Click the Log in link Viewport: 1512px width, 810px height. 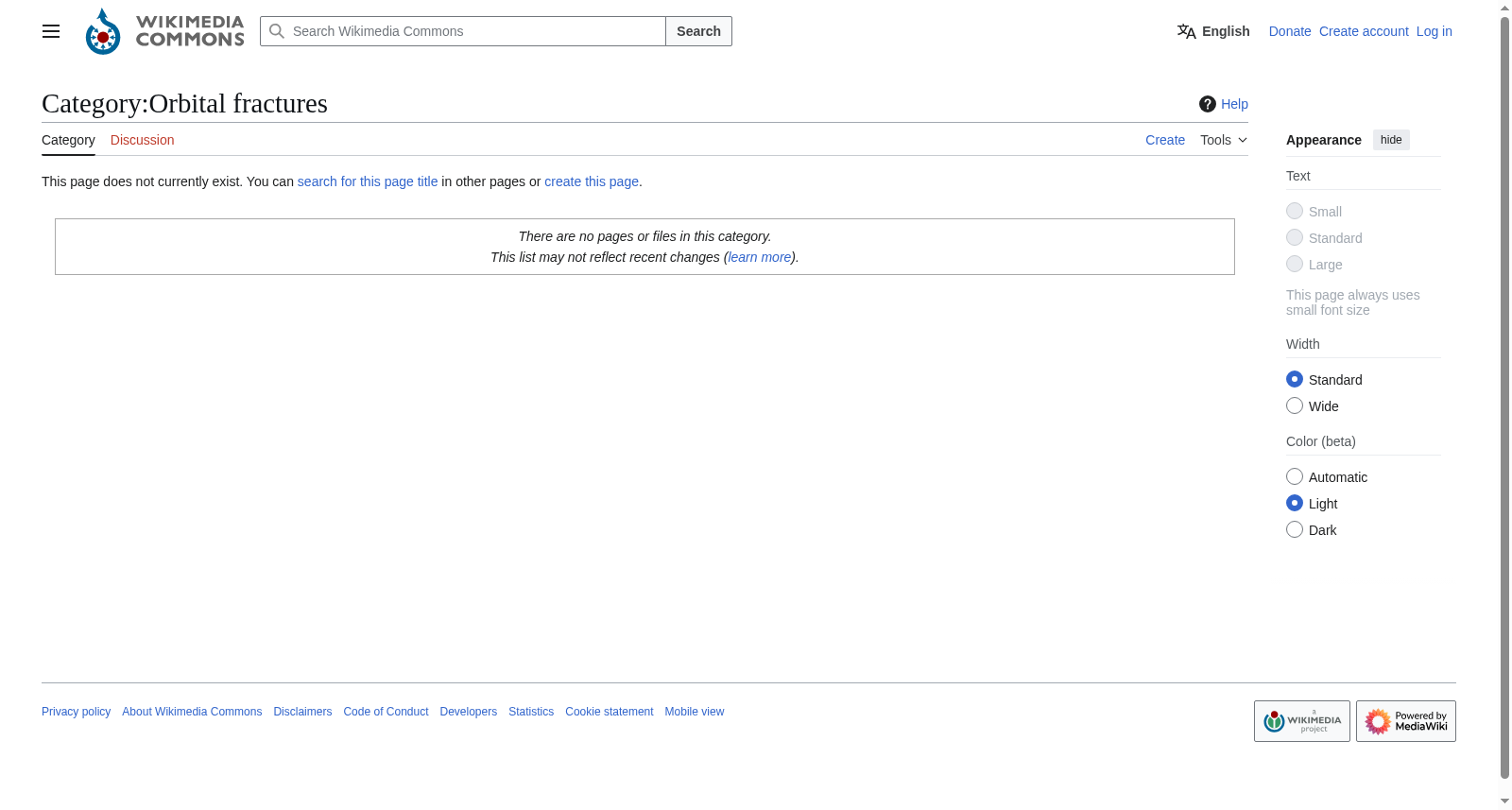pos(1435,31)
